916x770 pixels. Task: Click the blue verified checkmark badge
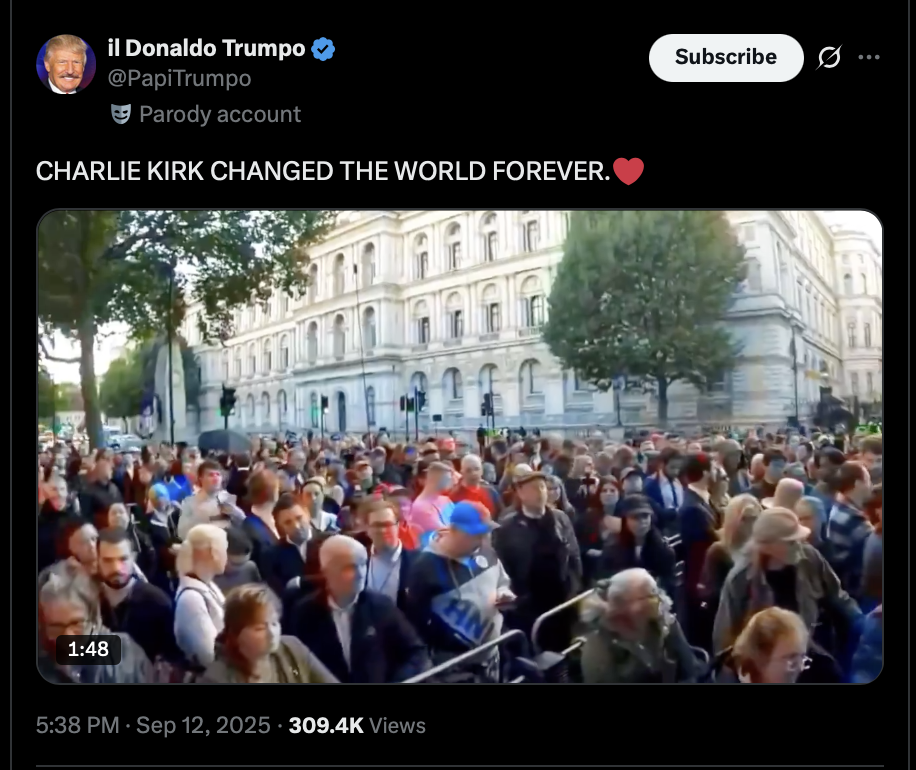[323, 49]
